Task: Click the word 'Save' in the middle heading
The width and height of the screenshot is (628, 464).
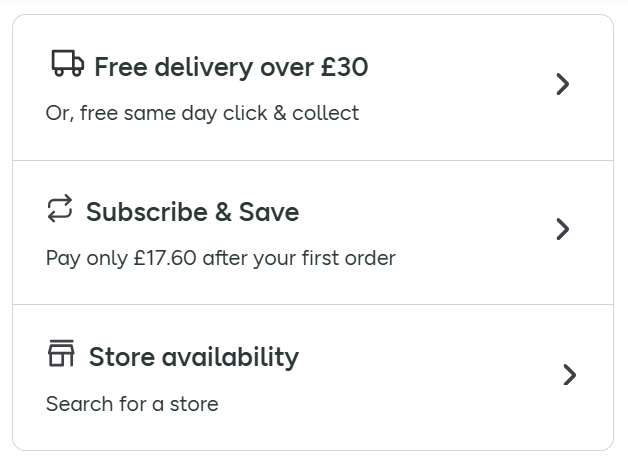Action: pos(269,212)
